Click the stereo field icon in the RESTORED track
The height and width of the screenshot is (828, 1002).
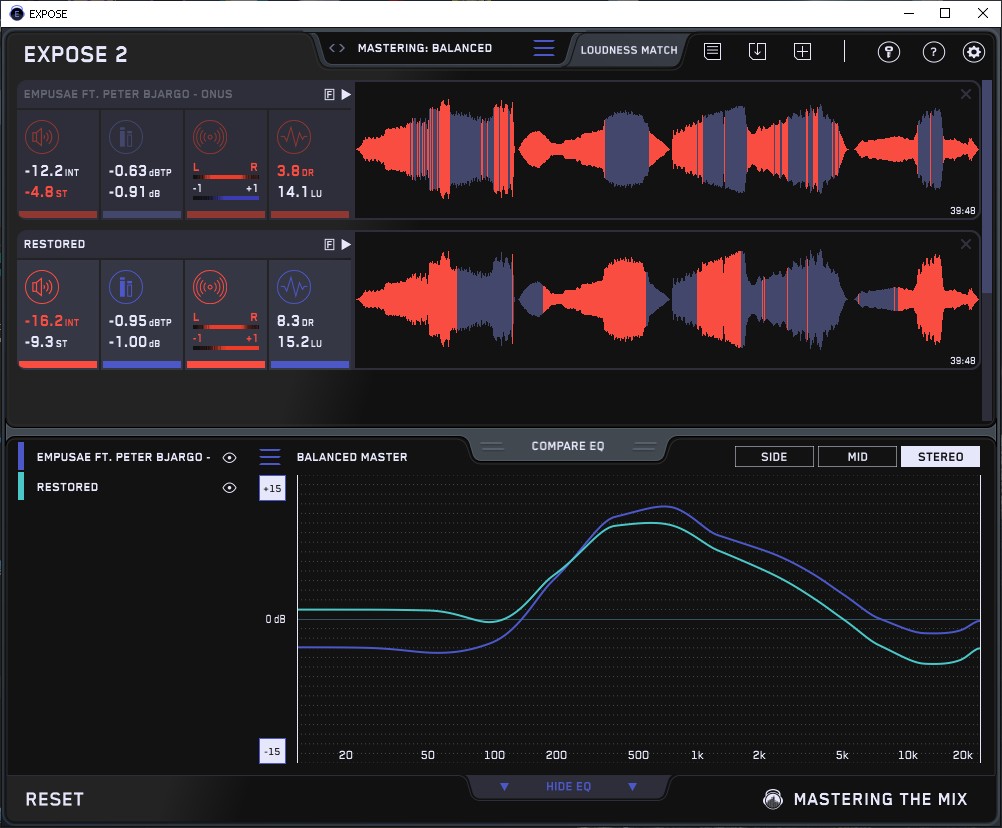coord(210,287)
